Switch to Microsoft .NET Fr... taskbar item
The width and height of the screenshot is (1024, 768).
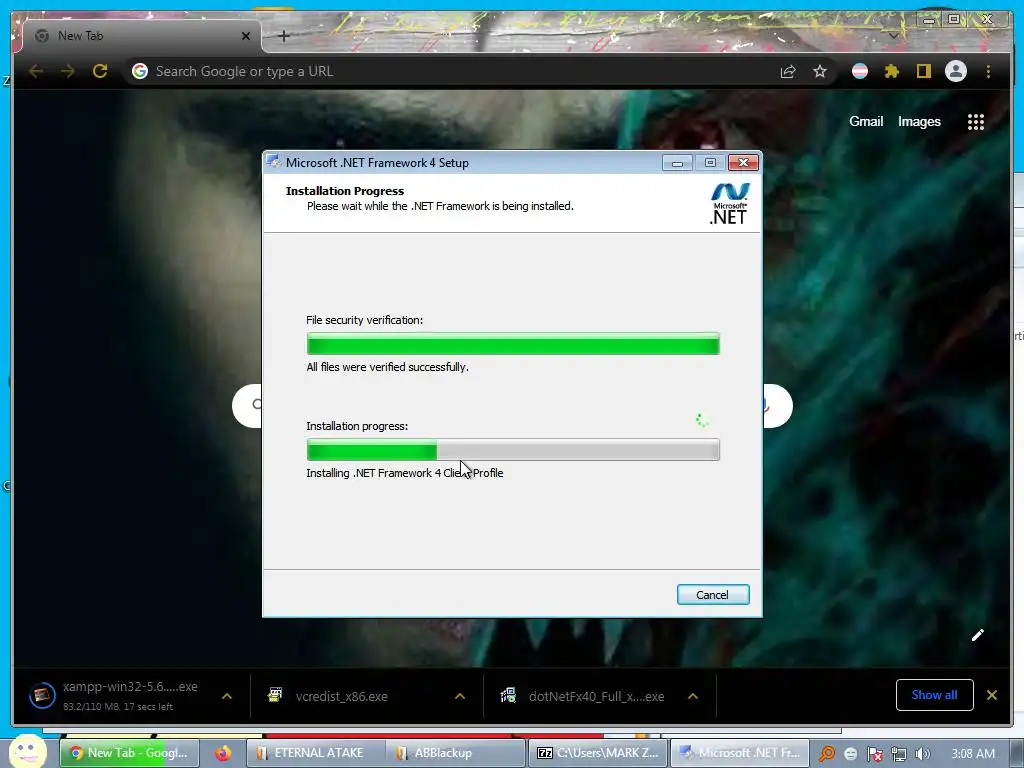(740, 753)
